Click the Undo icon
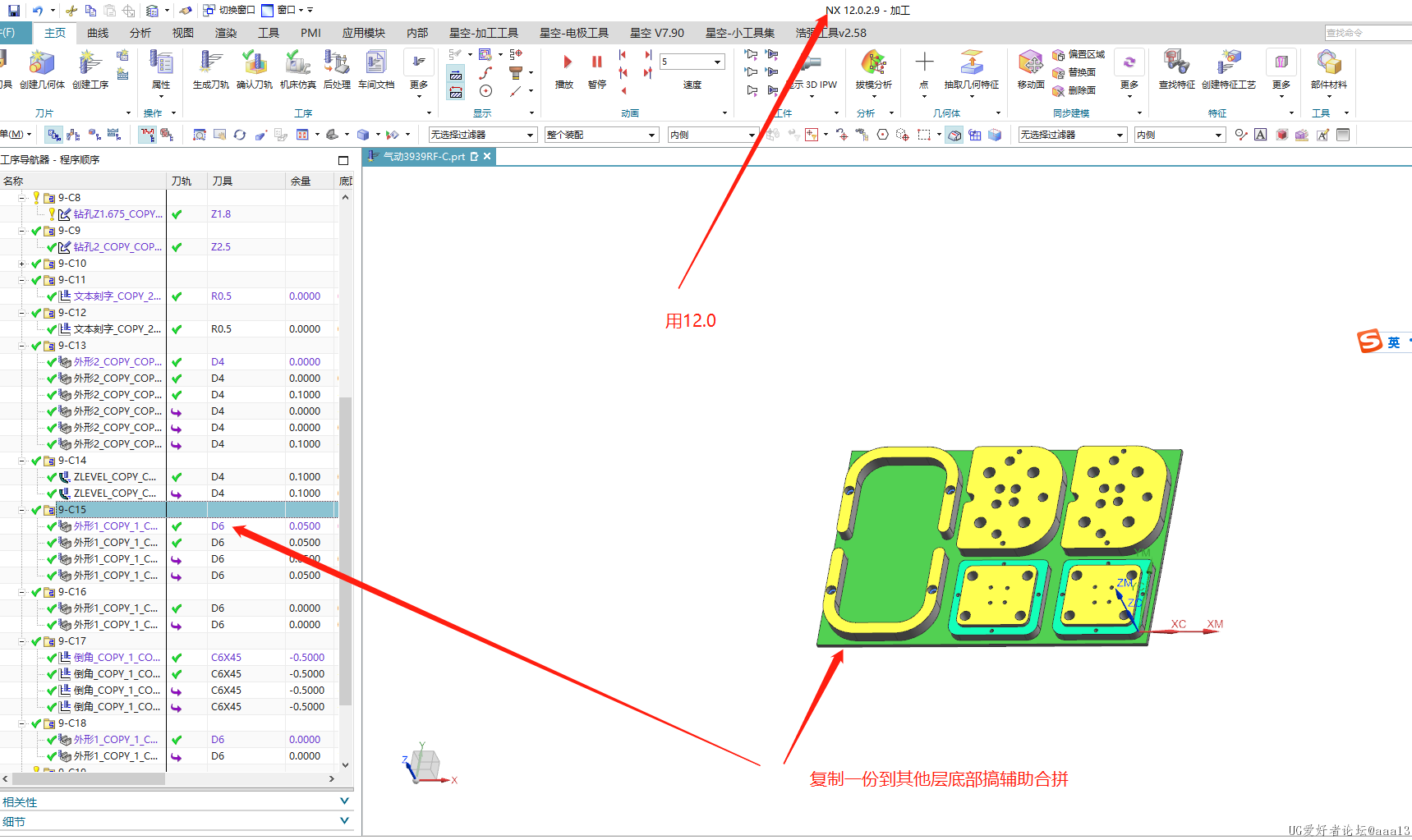This screenshot has height=840, width=1412. click(x=38, y=11)
